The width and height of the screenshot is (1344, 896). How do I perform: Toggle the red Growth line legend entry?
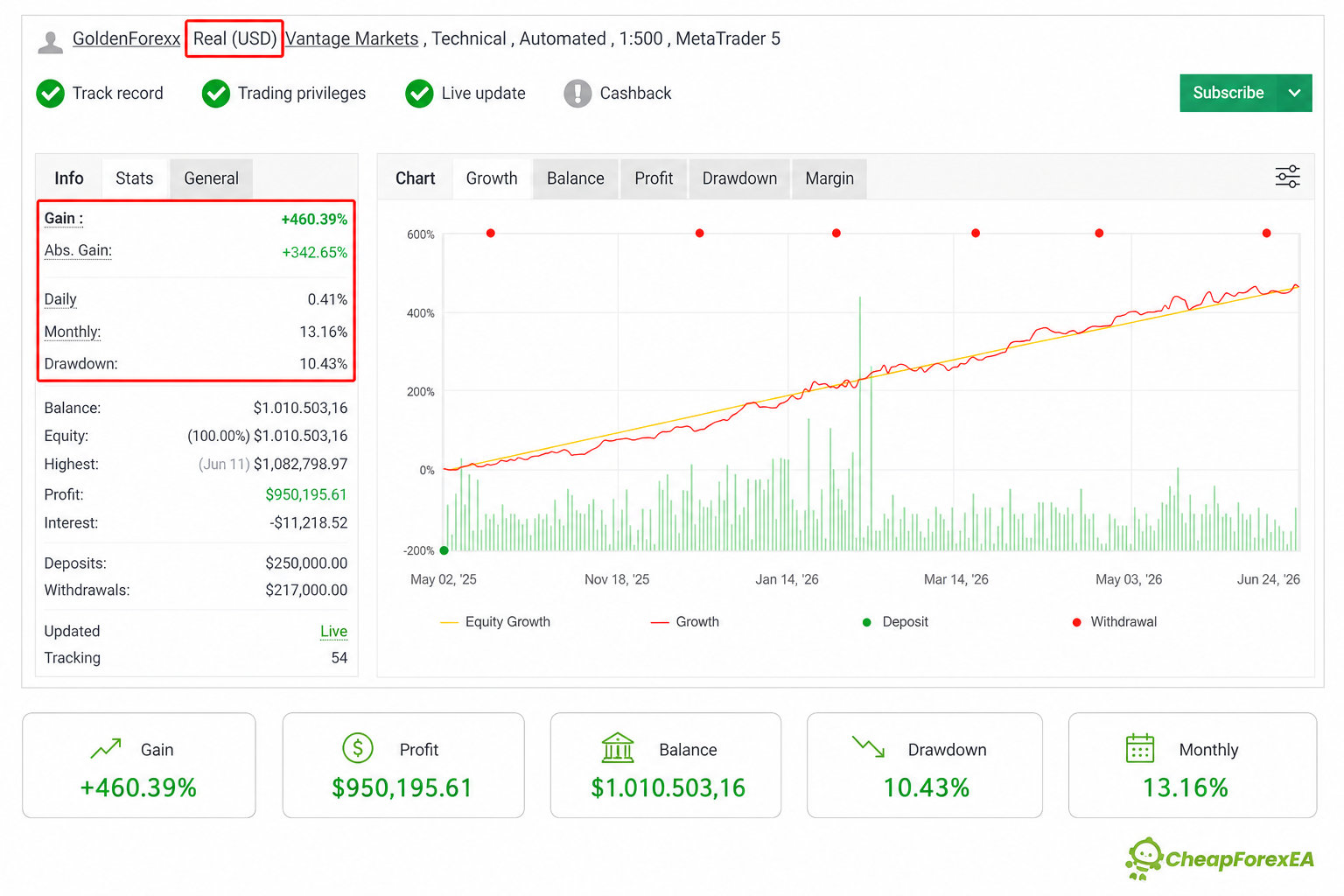point(685,622)
